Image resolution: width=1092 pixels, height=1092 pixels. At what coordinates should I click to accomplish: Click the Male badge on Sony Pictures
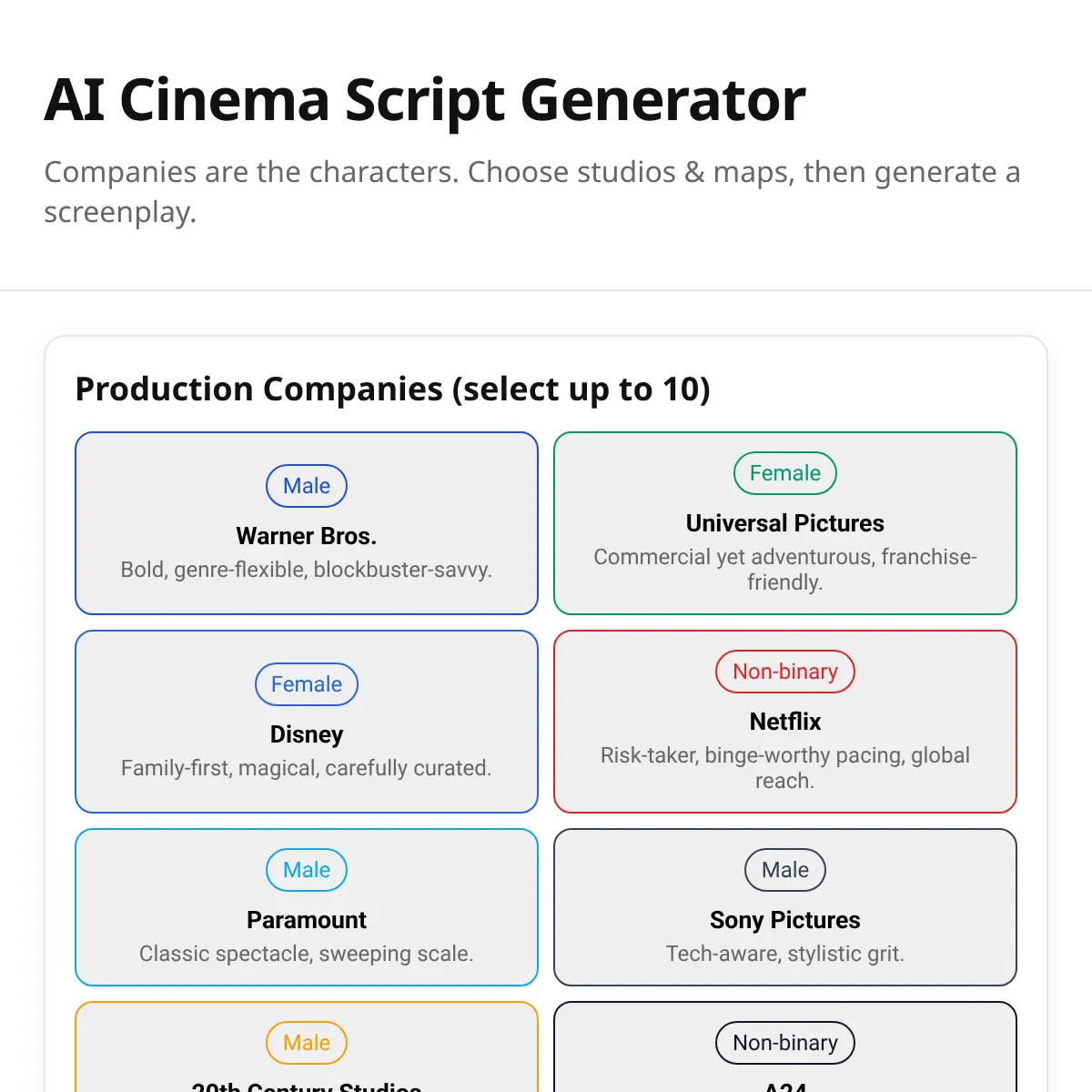pyautogui.click(x=785, y=870)
